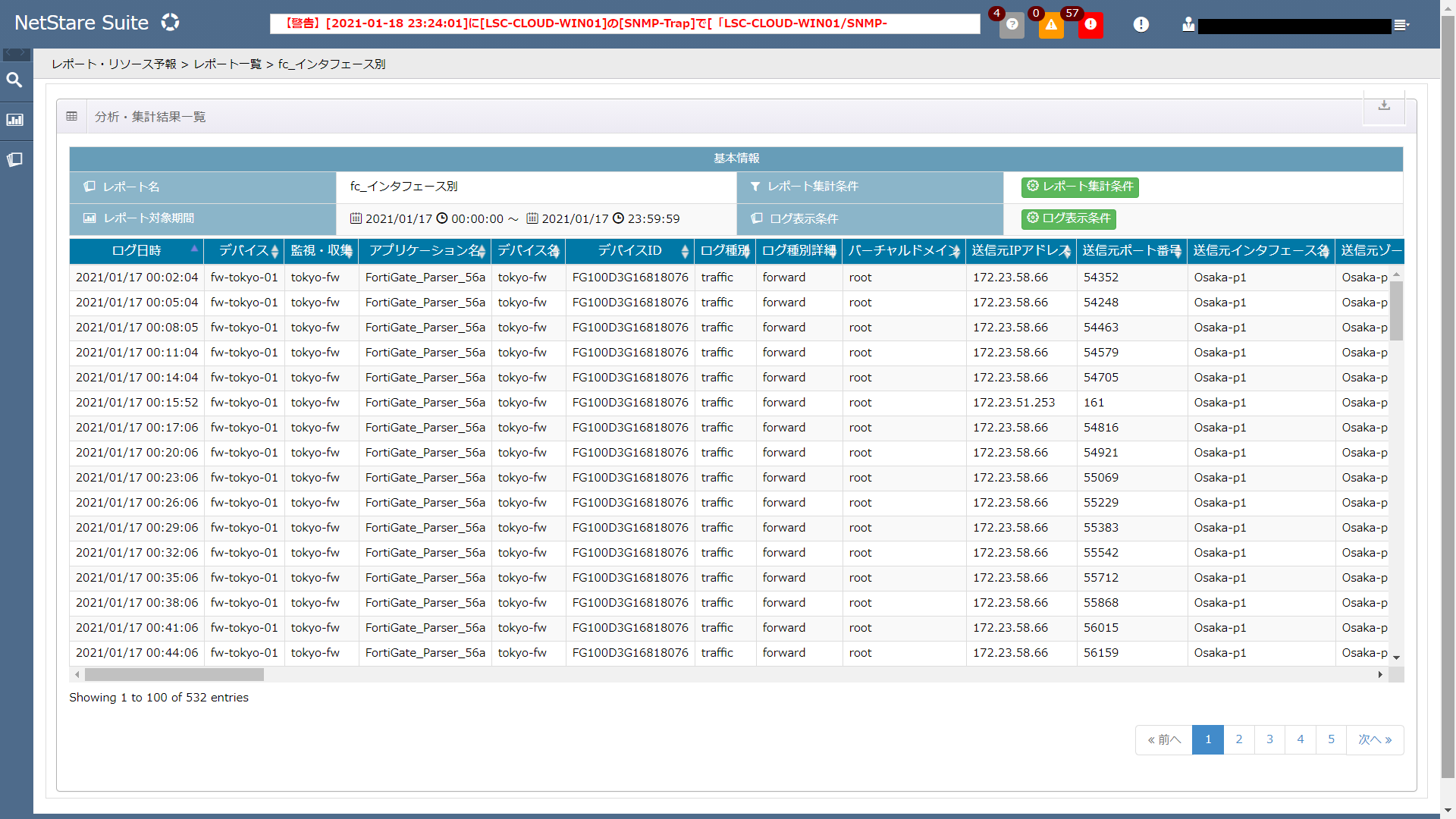The width and height of the screenshot is (1456, 819).
Task: Open the green ログ表示条件 button
Action: (1068, 218)
